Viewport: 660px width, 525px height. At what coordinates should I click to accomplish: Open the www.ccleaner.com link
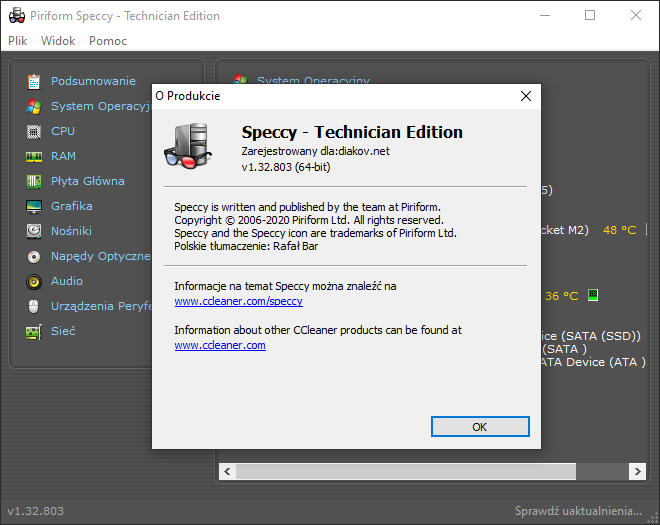tap(220, 345)
